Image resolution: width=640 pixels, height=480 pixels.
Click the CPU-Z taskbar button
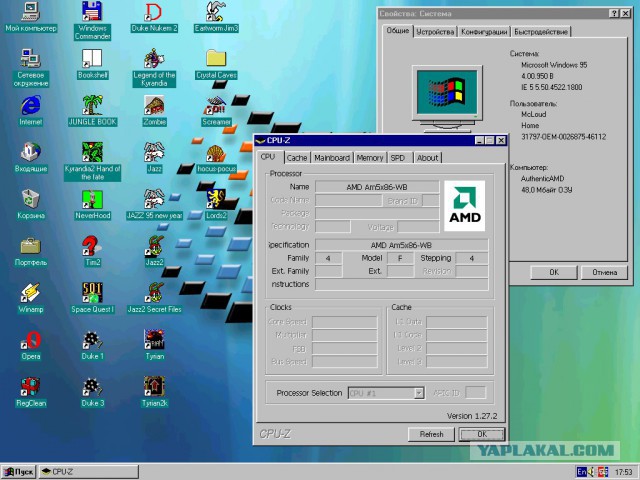point(89,472)
